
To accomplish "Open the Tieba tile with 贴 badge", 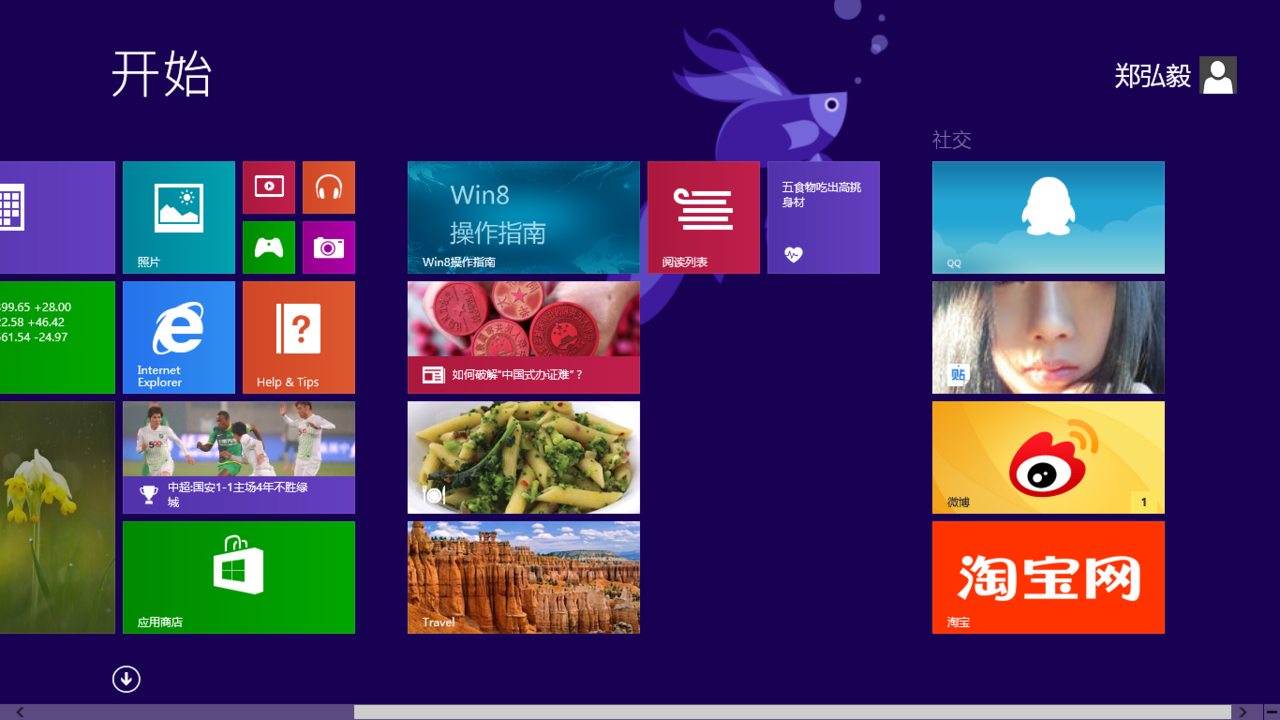I will click(x=1049, y=337).
